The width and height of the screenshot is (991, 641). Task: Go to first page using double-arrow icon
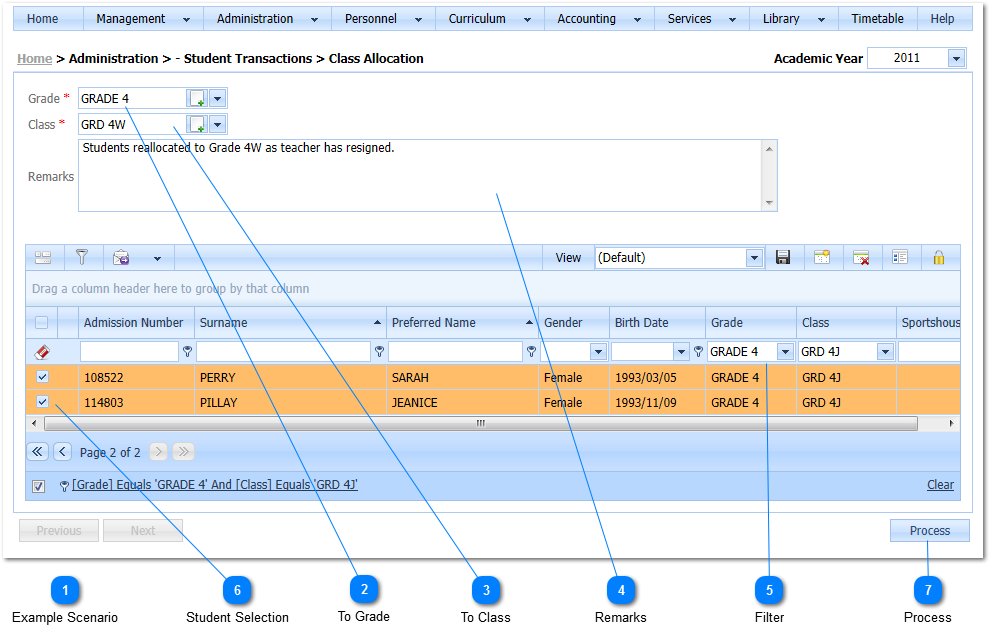[x=38, y=452]
